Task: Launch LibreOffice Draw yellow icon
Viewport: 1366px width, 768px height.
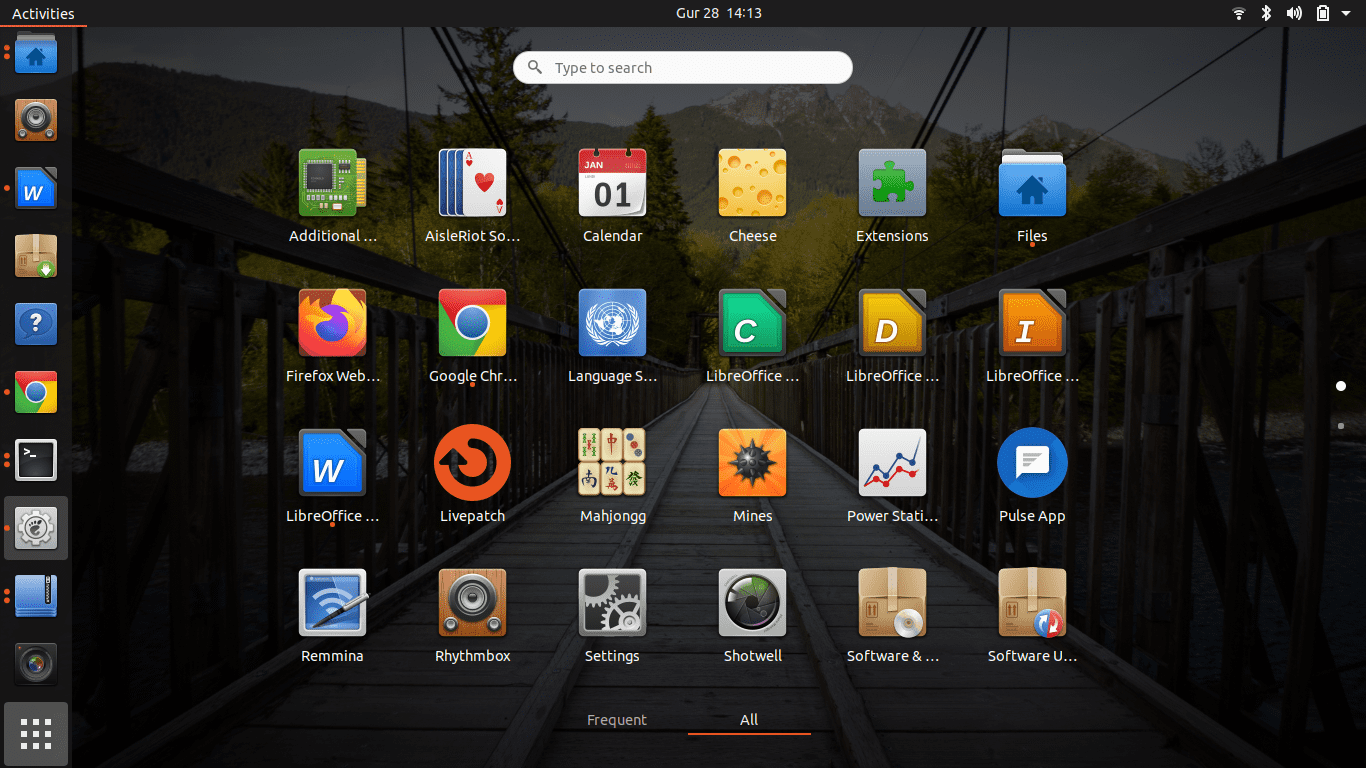Action: pos(893,336)
